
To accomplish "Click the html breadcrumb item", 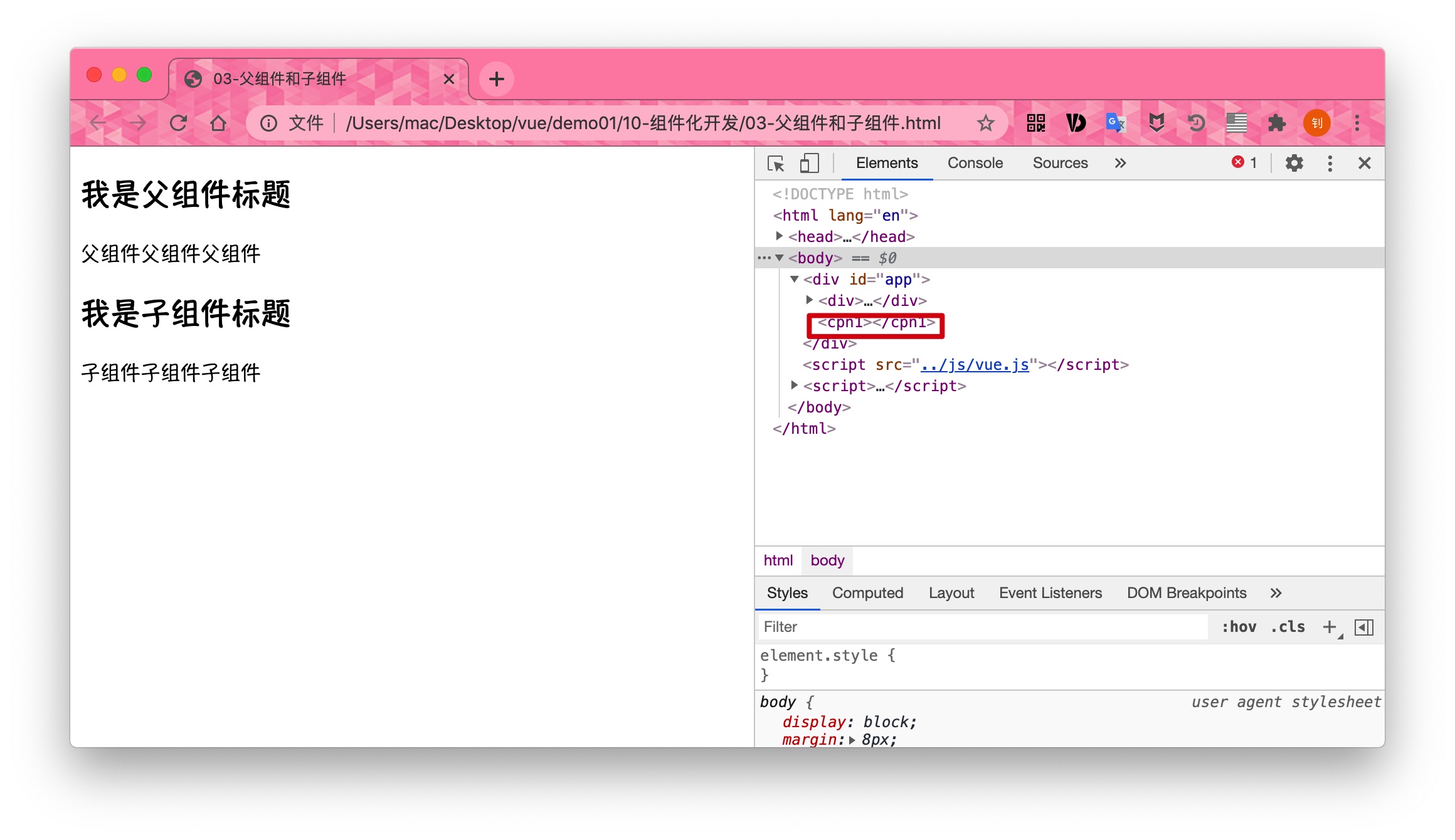I will 778,560.
